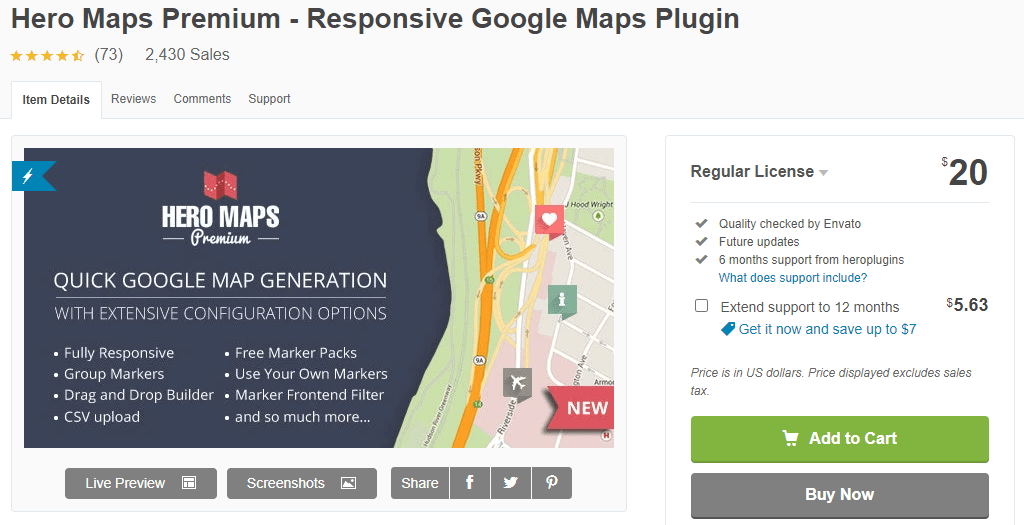Click the 2,430 Sales text
This screenshot has width=1024, height=525.
(187, 55)
